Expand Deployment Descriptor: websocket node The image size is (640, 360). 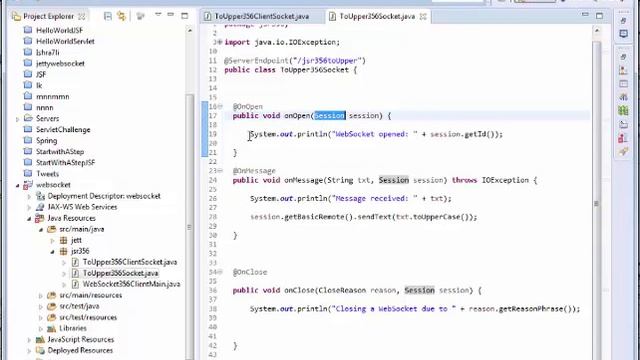[29, 196]
